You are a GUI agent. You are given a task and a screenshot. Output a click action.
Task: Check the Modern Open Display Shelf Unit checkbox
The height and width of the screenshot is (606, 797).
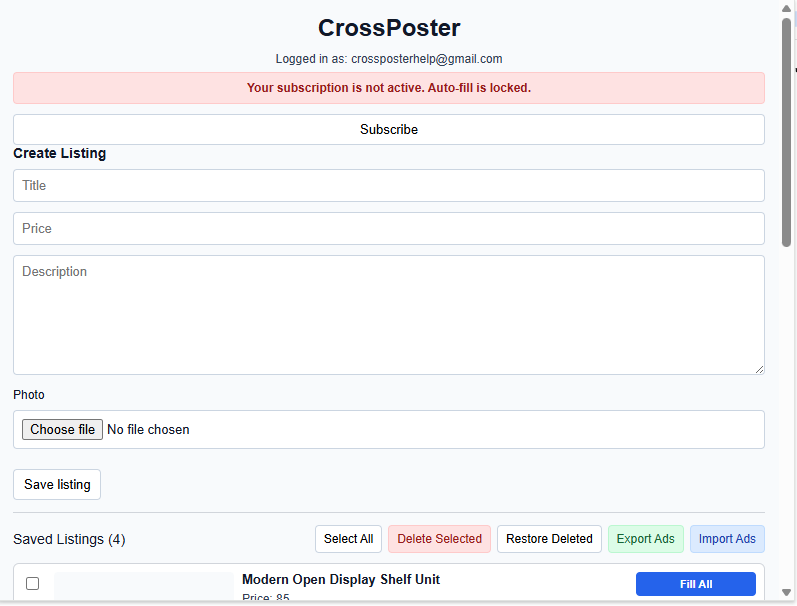(x=33, y=584)
